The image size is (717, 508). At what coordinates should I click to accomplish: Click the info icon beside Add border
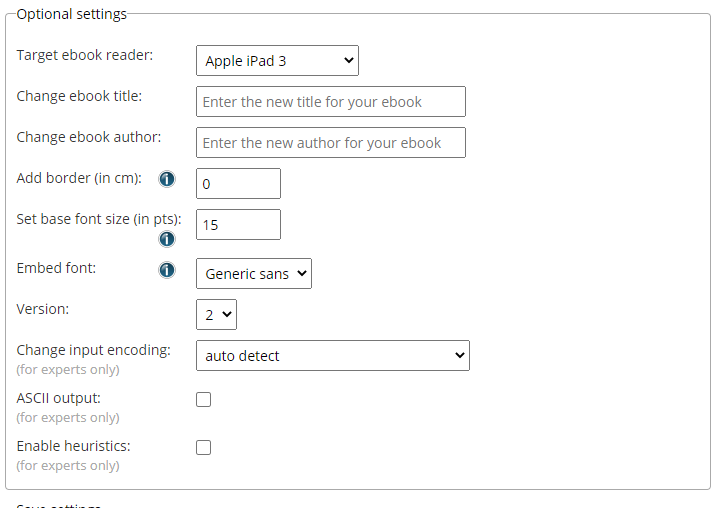[167, 179]
